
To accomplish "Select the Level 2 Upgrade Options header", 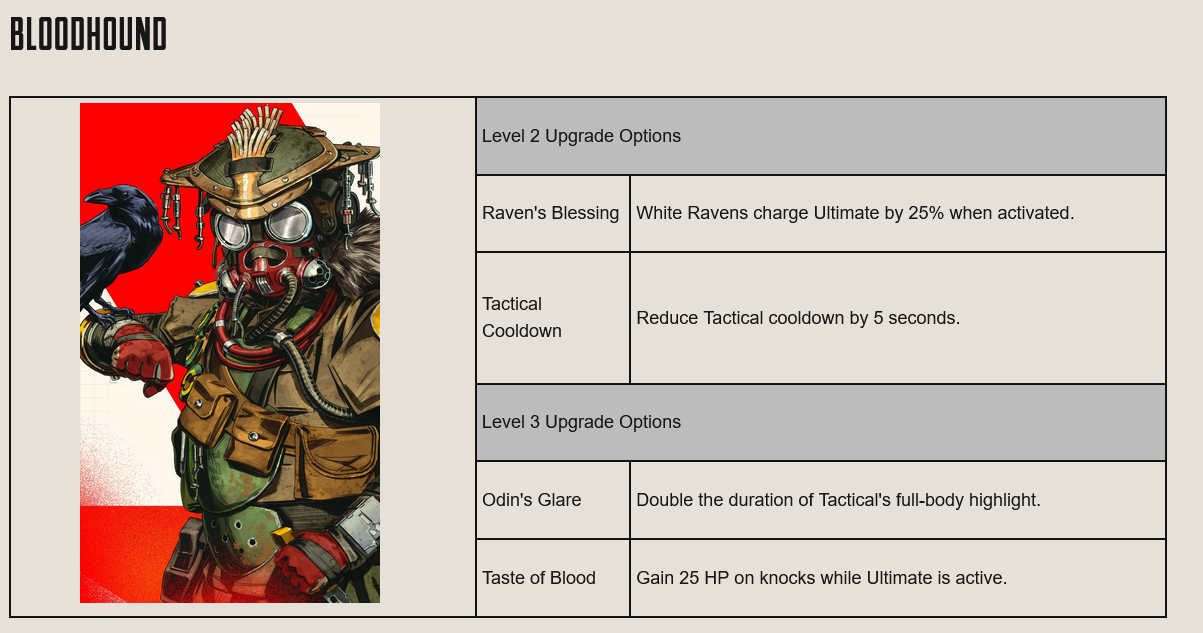I will (581, 136).
